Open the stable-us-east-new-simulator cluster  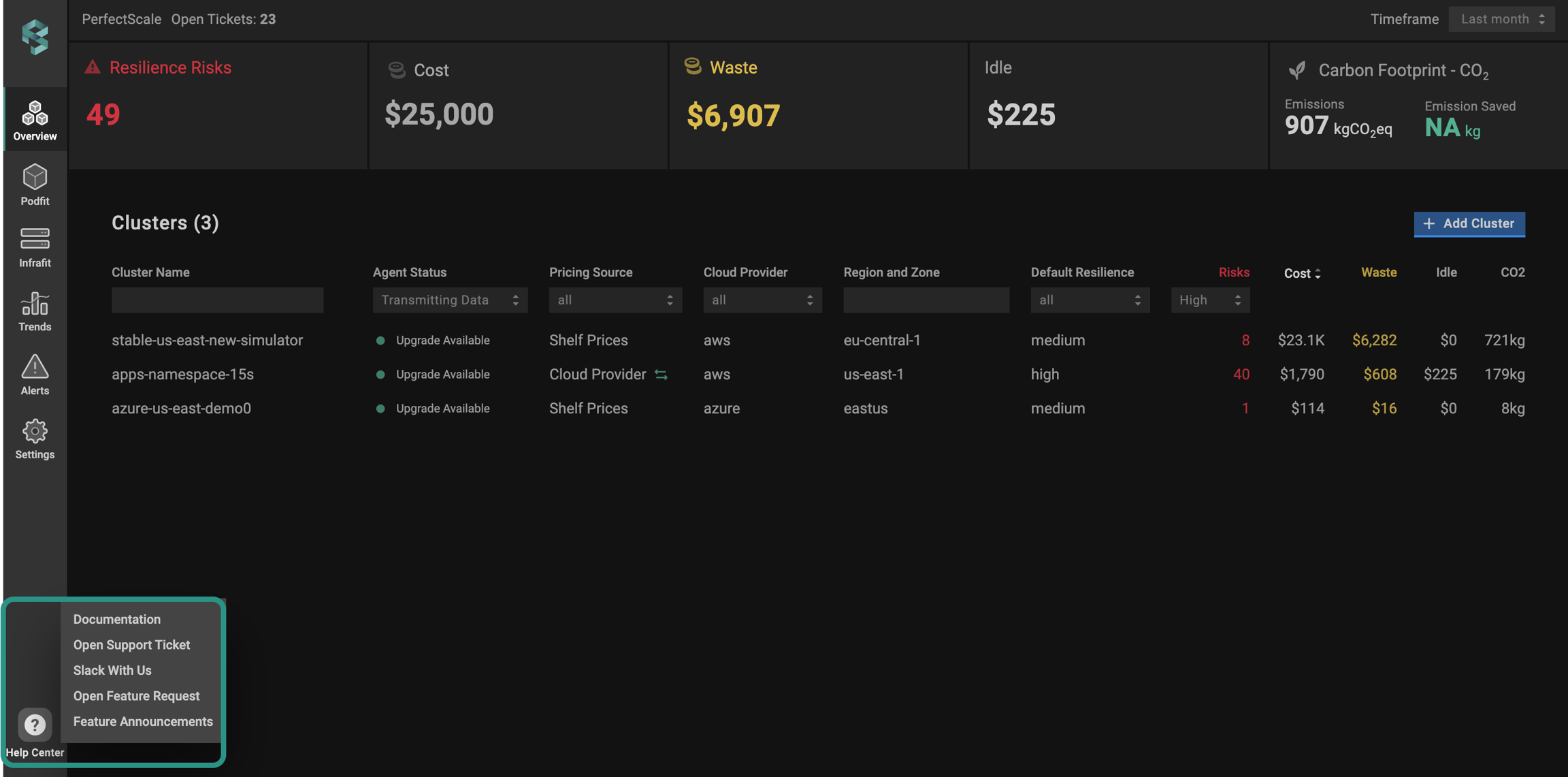207,340
